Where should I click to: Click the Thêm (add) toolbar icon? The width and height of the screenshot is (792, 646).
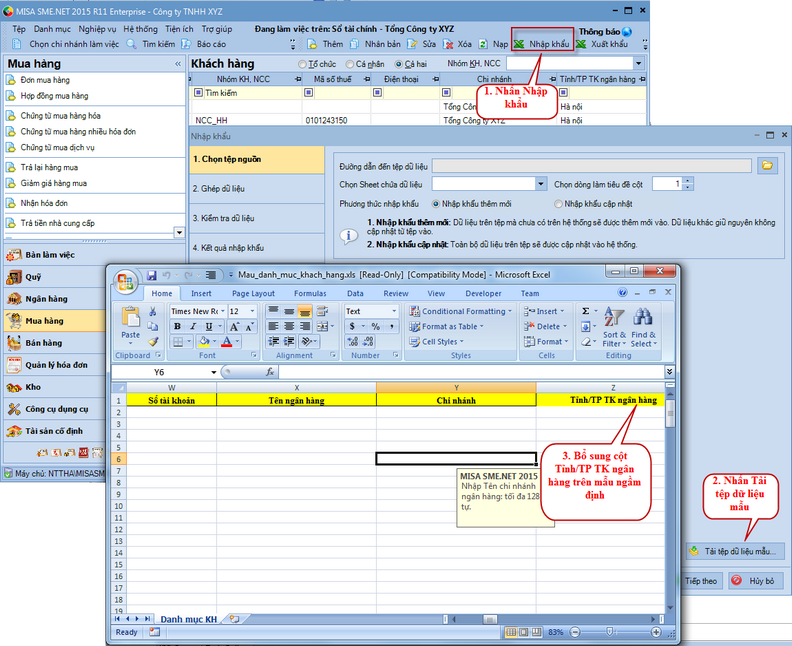click(312, 44)
